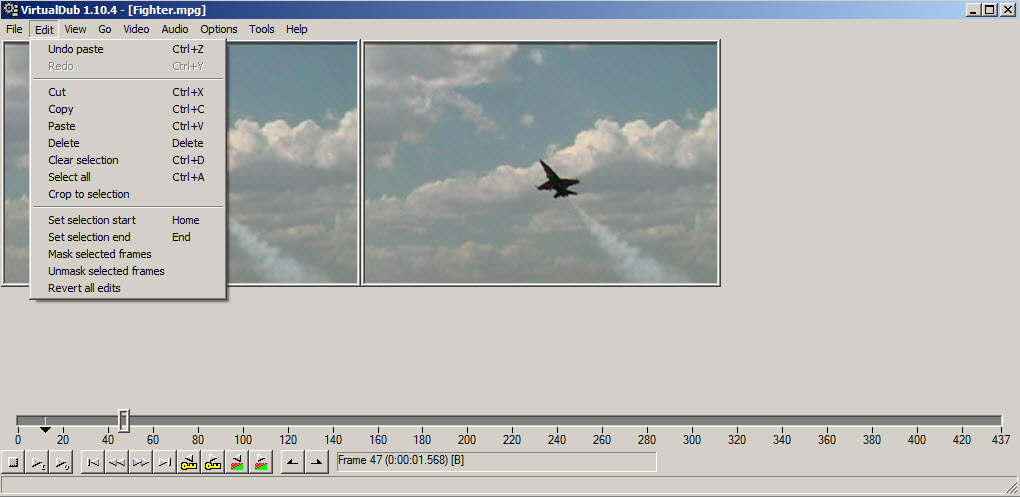This screenshot has width=1020, height=497.
Task: Mark selection start with the mark-in button
Action: click(293, 463)
